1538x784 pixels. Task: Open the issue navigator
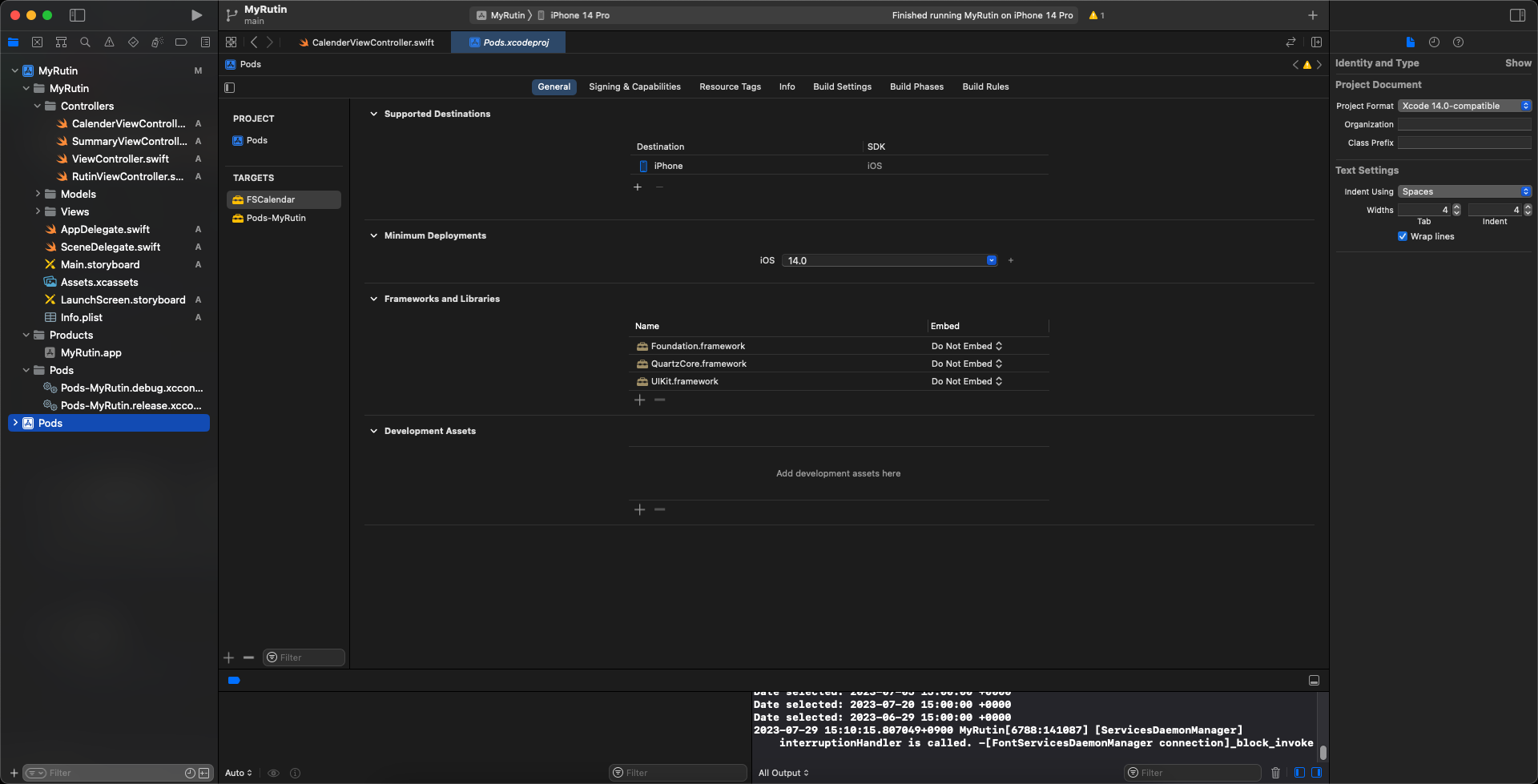click(x=109, y=42)
